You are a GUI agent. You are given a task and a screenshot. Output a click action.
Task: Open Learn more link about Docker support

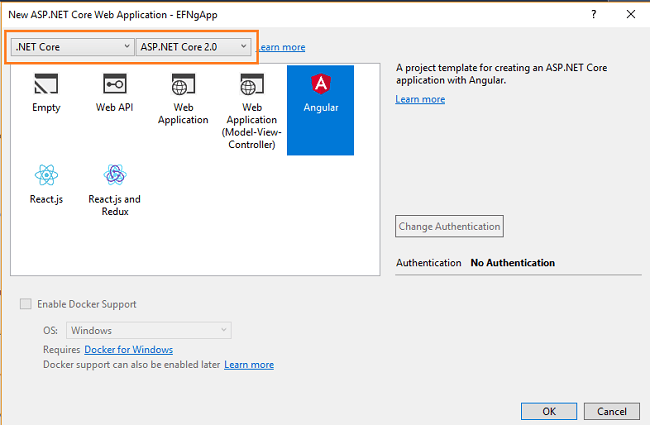(249, 365)
